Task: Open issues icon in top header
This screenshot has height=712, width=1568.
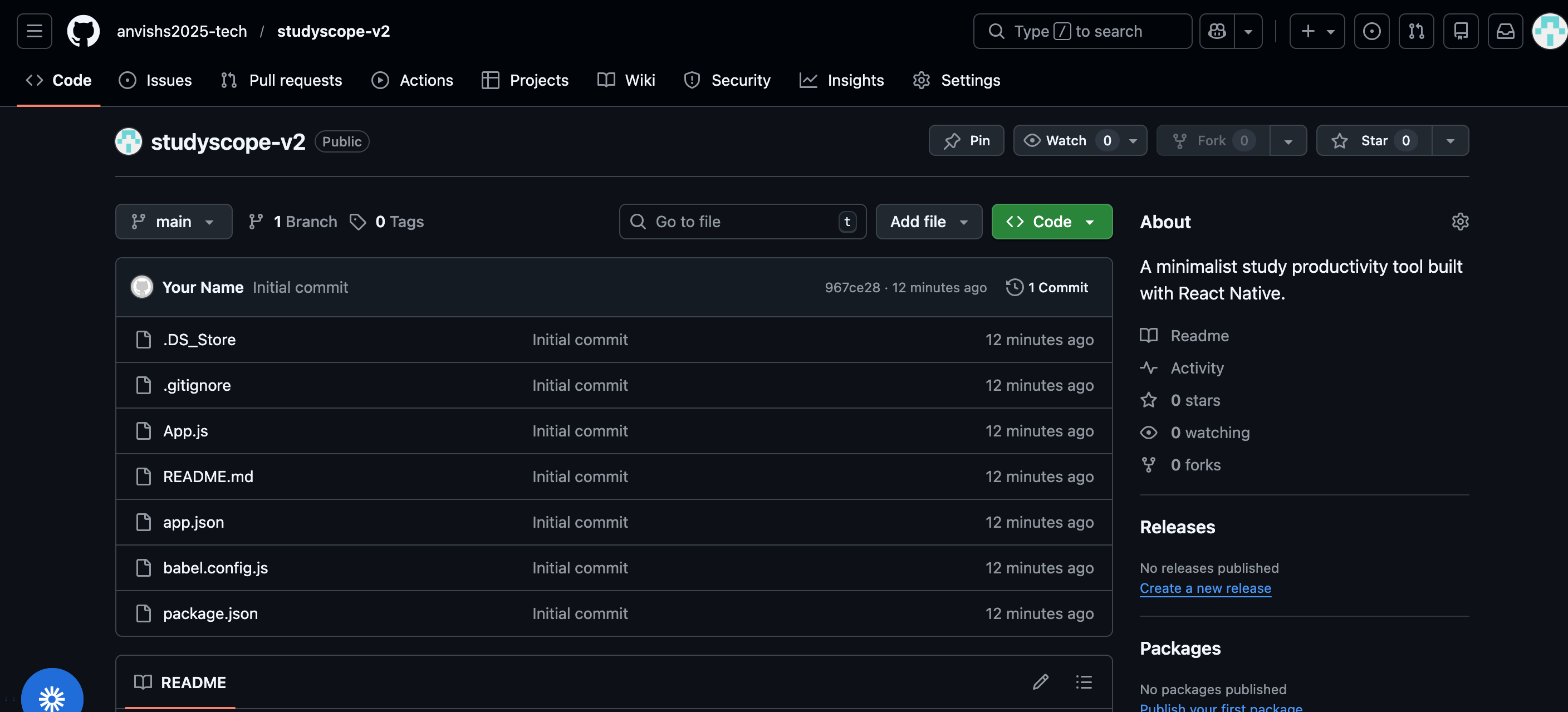Action: [x=1371, y=31]
